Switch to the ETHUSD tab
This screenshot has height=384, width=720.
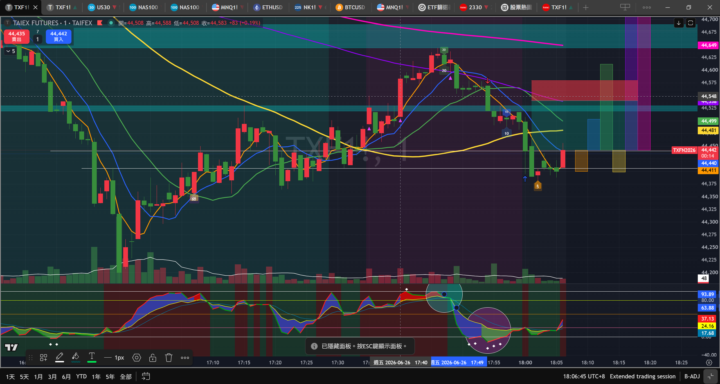click(268, 7)
